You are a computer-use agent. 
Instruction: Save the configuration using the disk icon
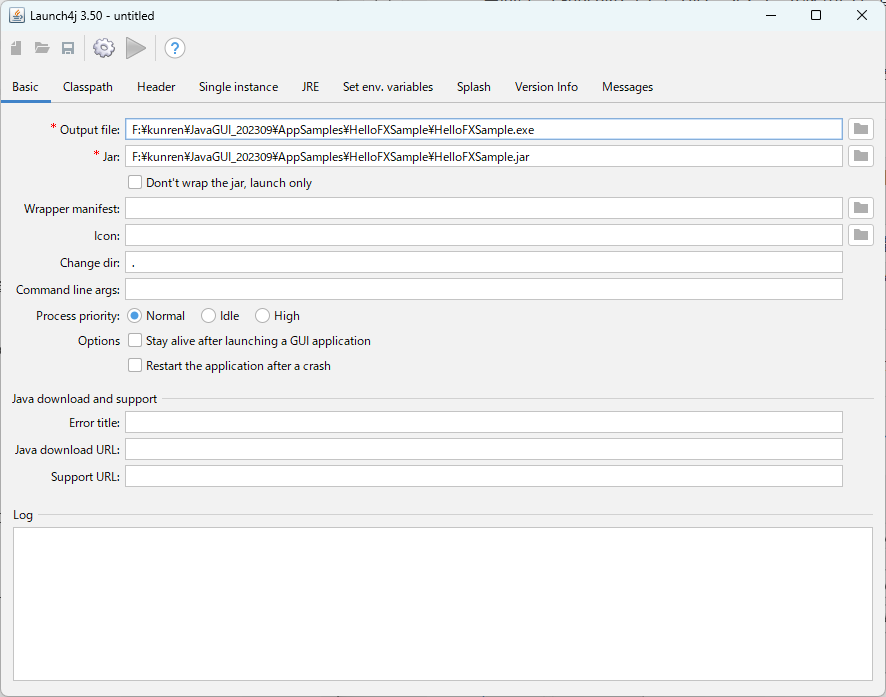pos(68,48)
